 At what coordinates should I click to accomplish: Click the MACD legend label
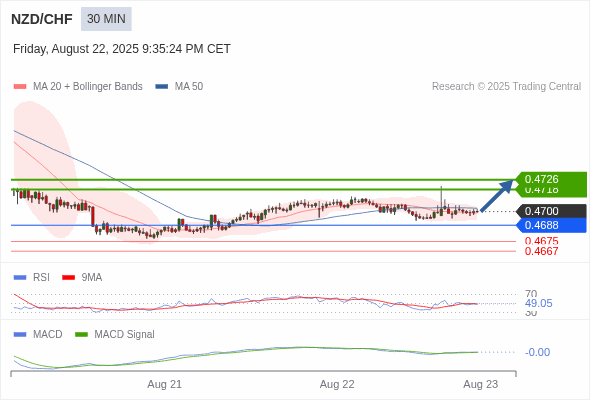[48, 335]
